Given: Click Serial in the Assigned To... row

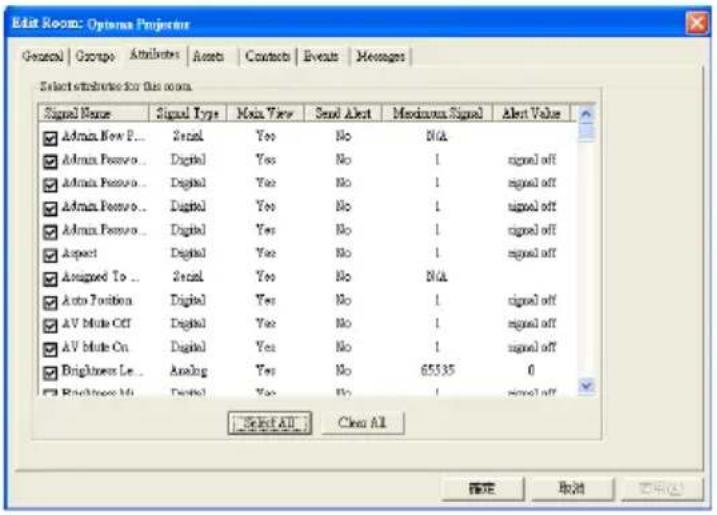Looking at the screenshot, I should coord(188,276).
